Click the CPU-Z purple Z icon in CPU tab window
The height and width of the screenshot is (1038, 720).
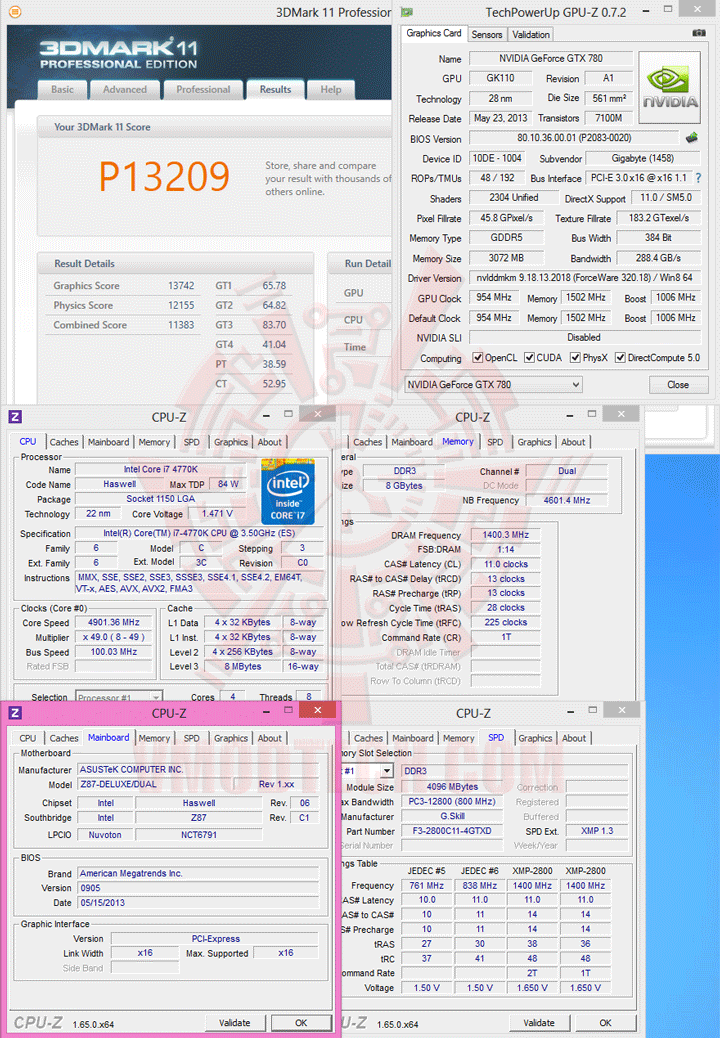[15, 416]
